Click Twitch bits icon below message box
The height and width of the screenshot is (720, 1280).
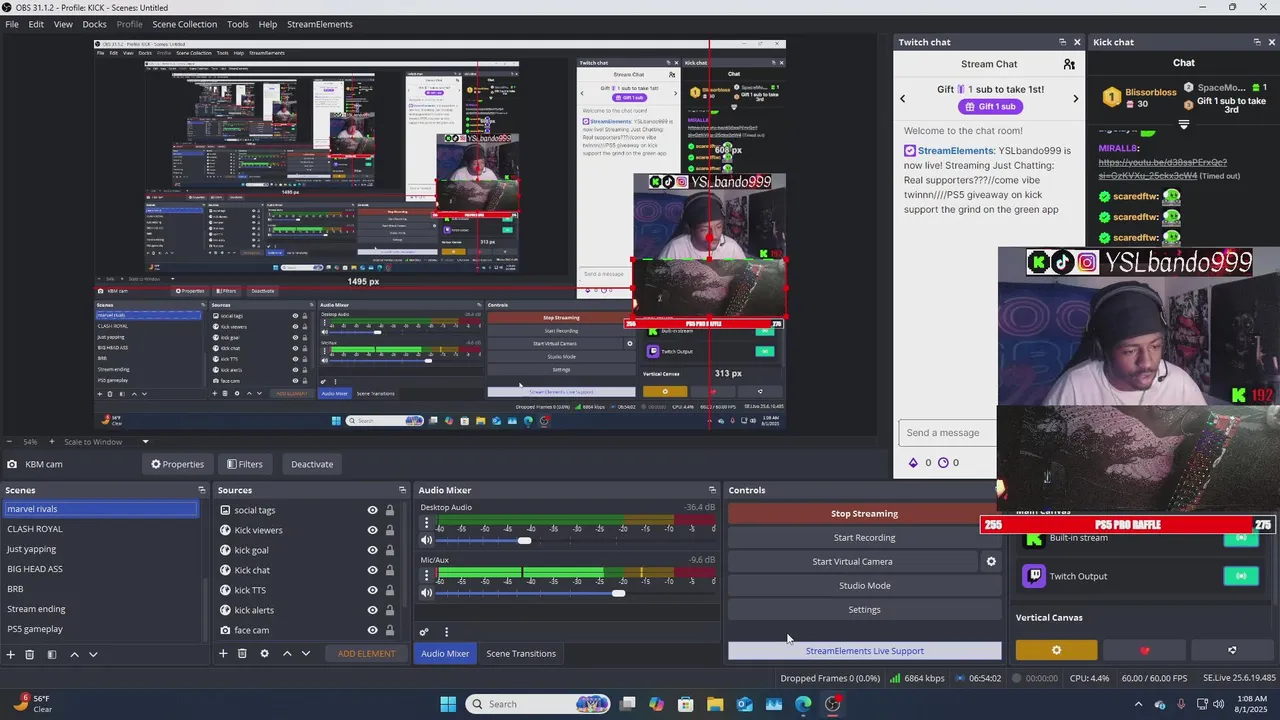tap(913, 463)
